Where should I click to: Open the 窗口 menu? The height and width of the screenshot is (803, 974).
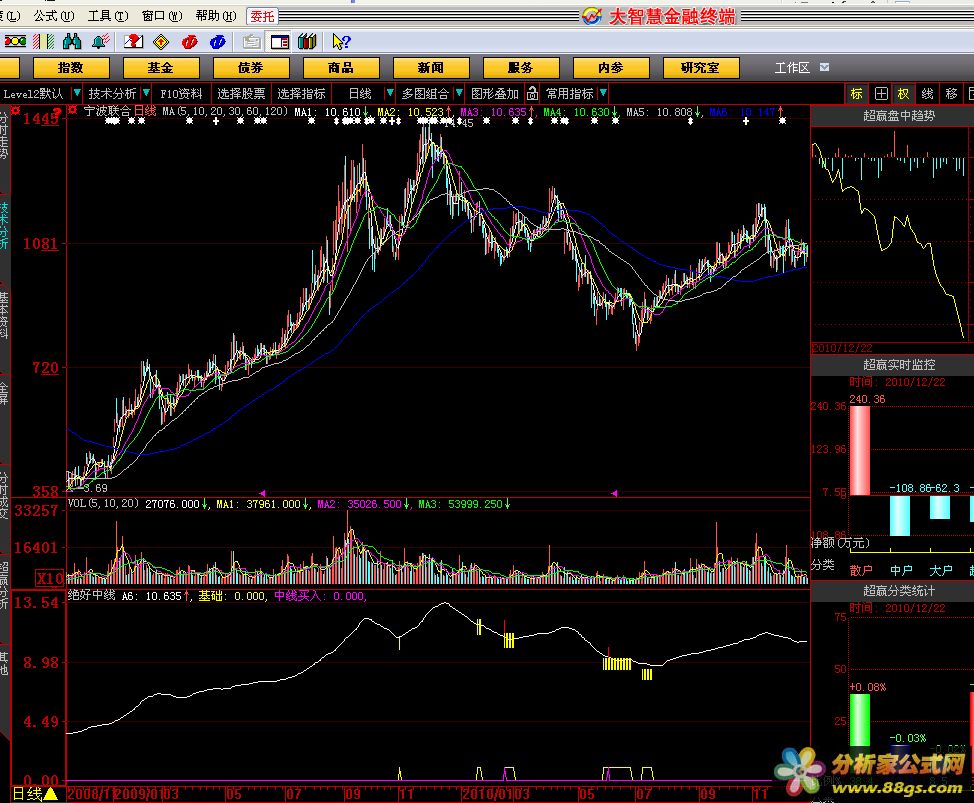tap(162, 16)
